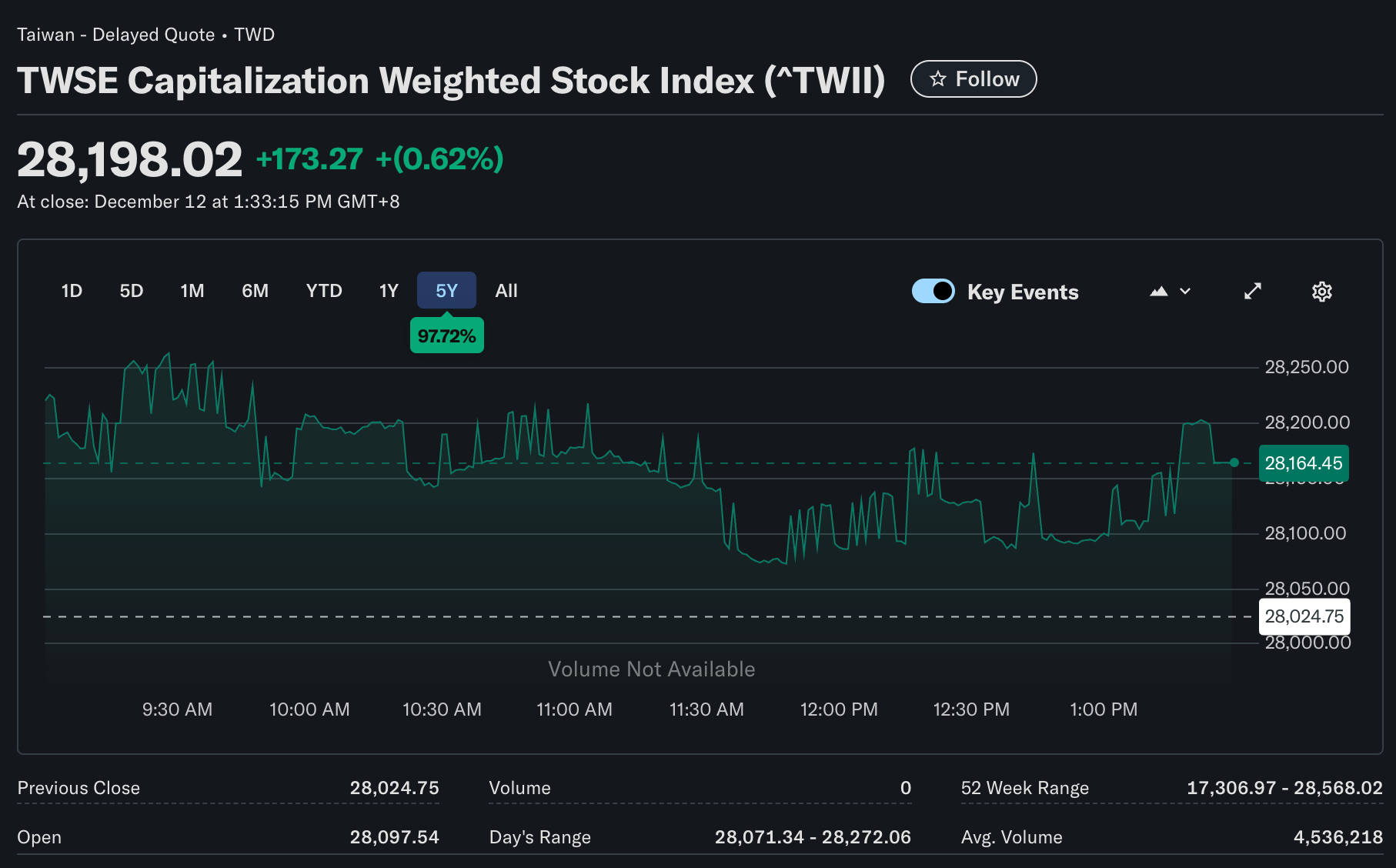
Task: Click the +(0.62%) percent change
Action: (x=439, y=159)
